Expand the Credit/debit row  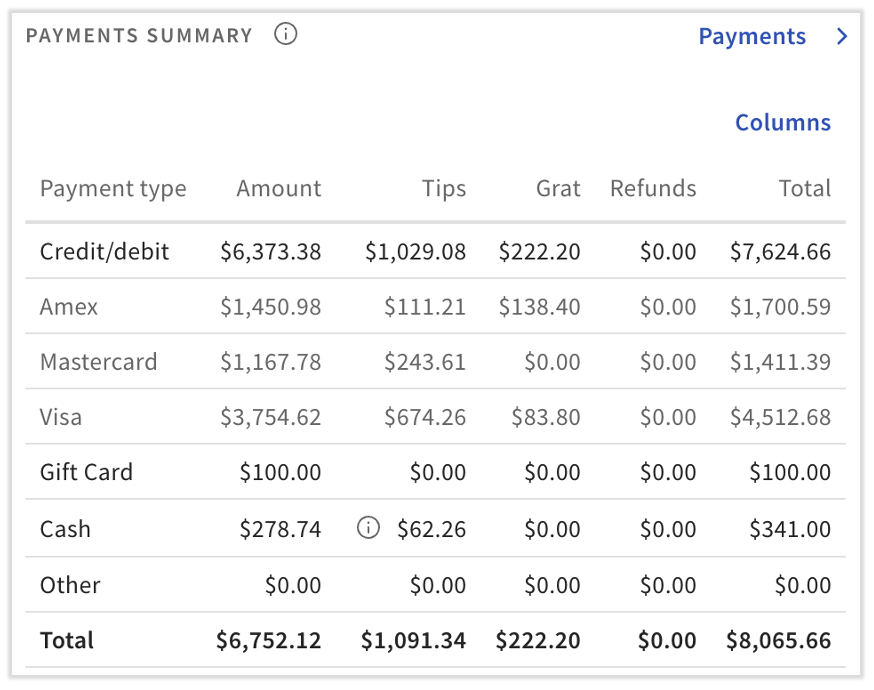click(105, 252)
